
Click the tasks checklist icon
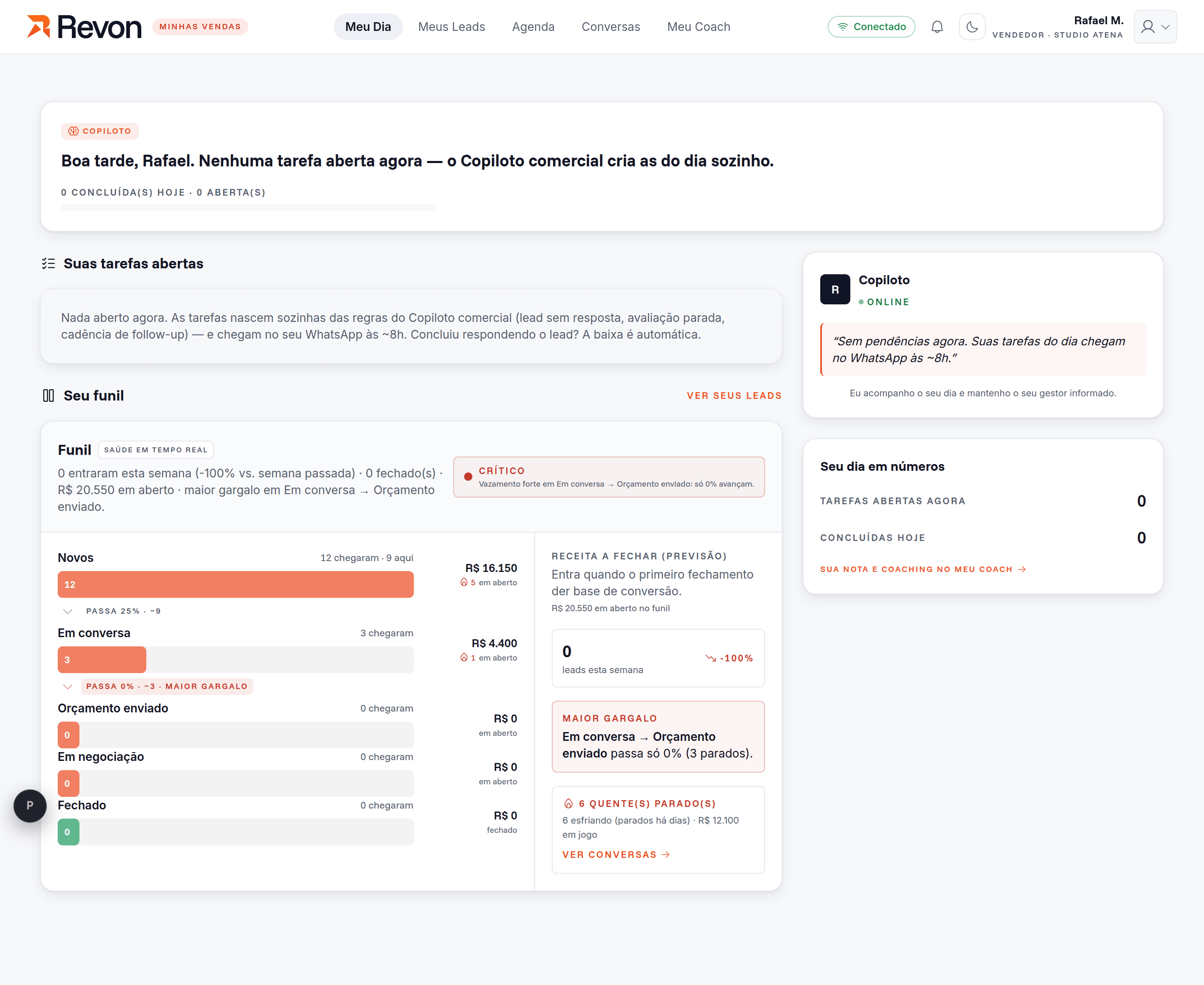tap(49, 263)
